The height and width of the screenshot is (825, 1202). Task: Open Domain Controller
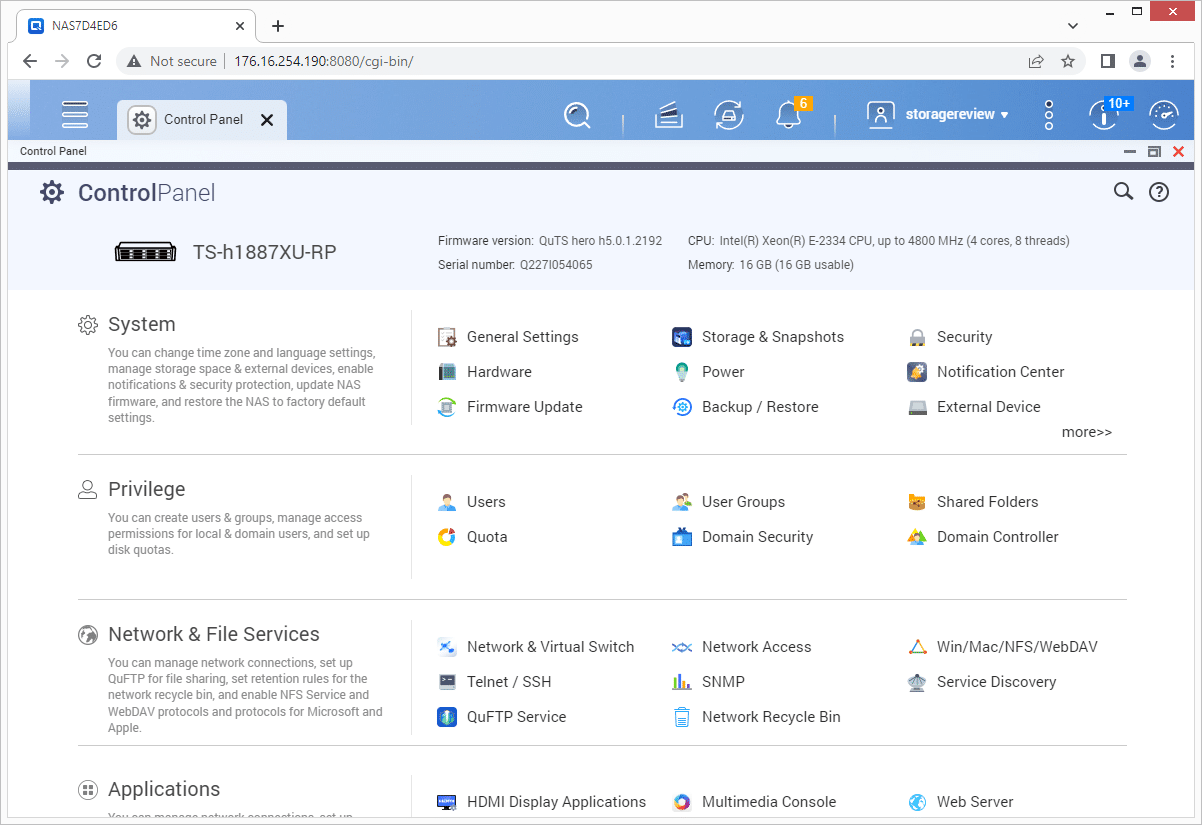coord(983,537)
